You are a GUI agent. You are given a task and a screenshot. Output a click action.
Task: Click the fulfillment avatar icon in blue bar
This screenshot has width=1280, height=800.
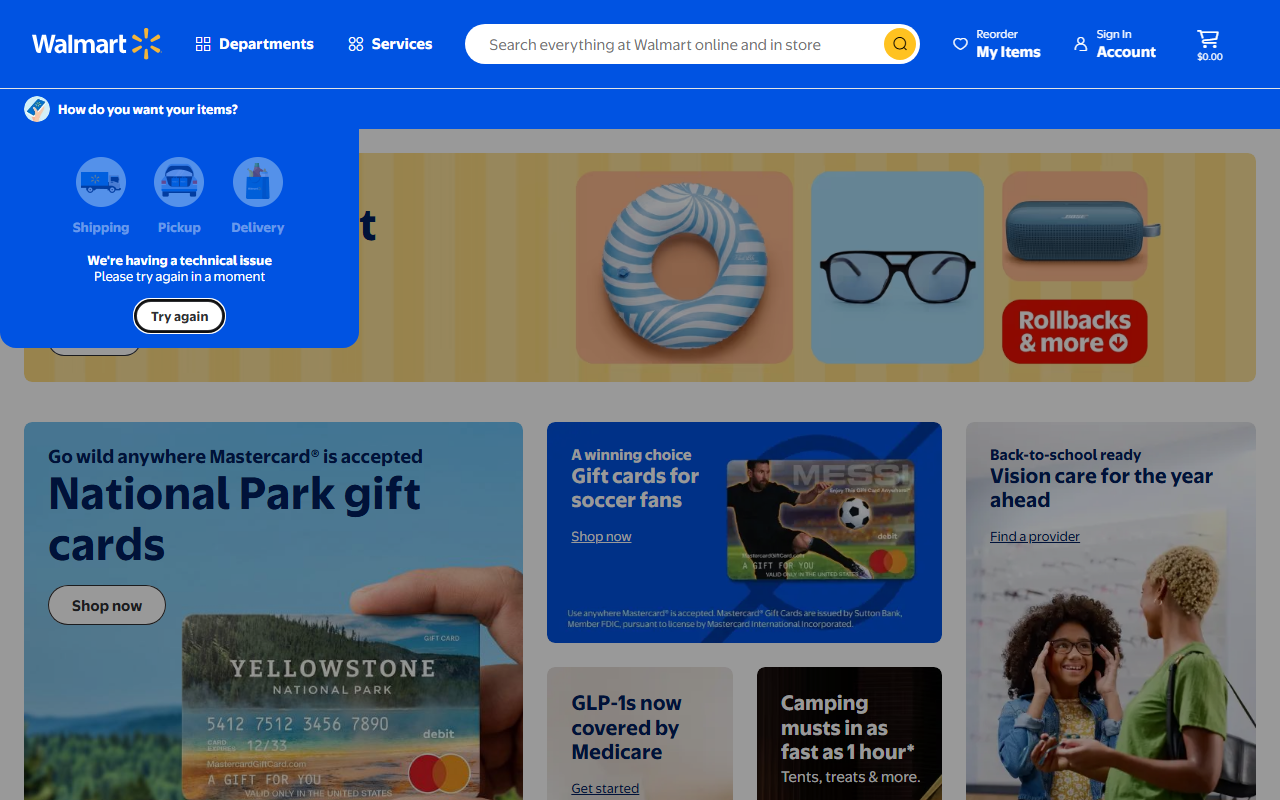point(37,109)
